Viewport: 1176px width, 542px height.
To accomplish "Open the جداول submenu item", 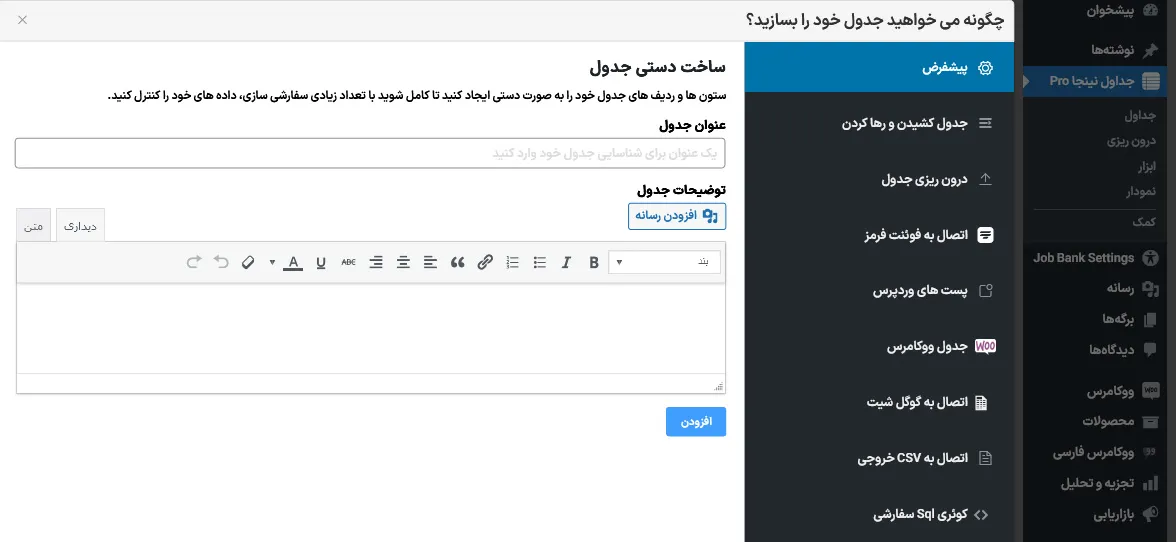I will point(1140,115).
